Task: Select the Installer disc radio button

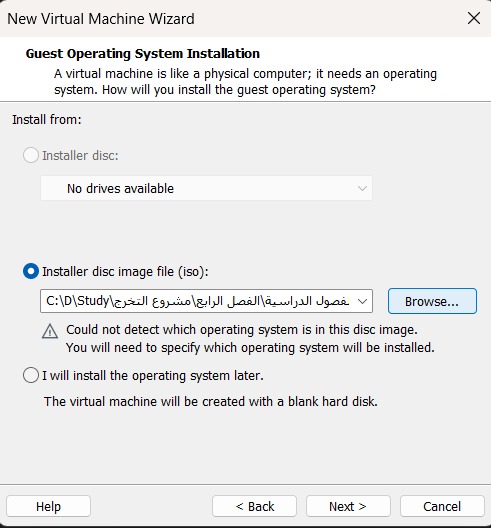Action: pyautogui.click(x=31, y=155)
